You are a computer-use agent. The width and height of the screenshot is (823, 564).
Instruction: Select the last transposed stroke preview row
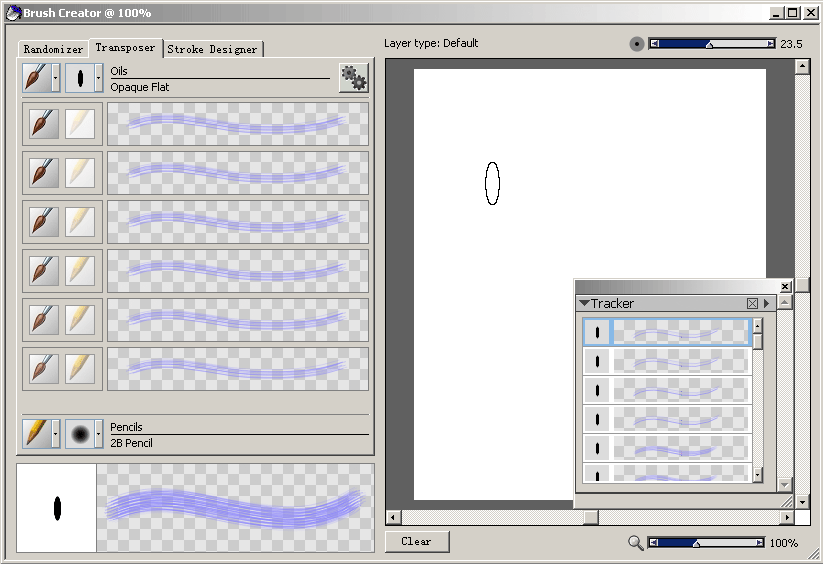pos(238,369)
